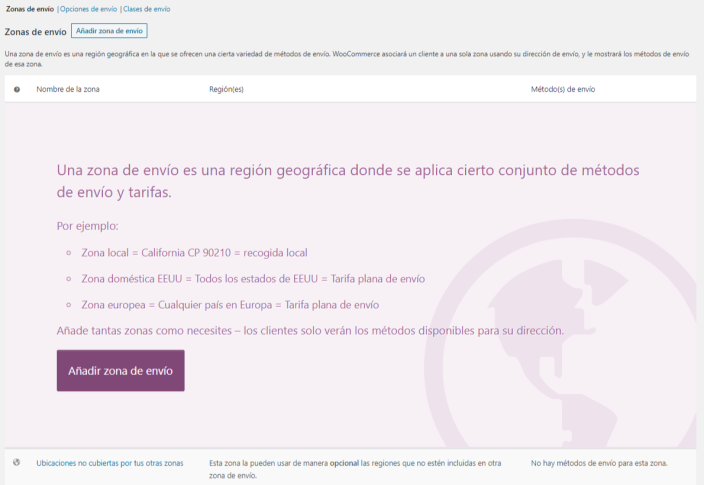This screenshot has width=704, height=485.
Task: Click the Región(es) column header
Action: click(226, 89)
